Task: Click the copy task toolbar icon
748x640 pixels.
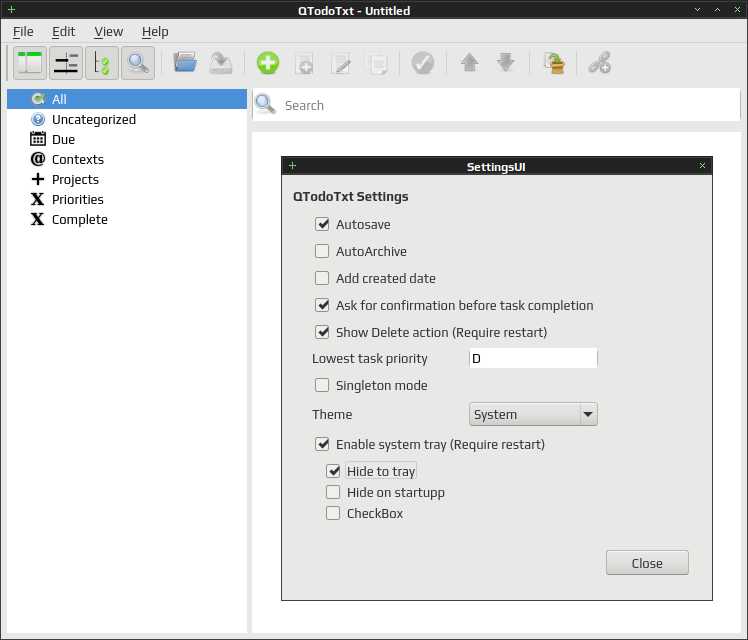Action: (x=376, y=63)
